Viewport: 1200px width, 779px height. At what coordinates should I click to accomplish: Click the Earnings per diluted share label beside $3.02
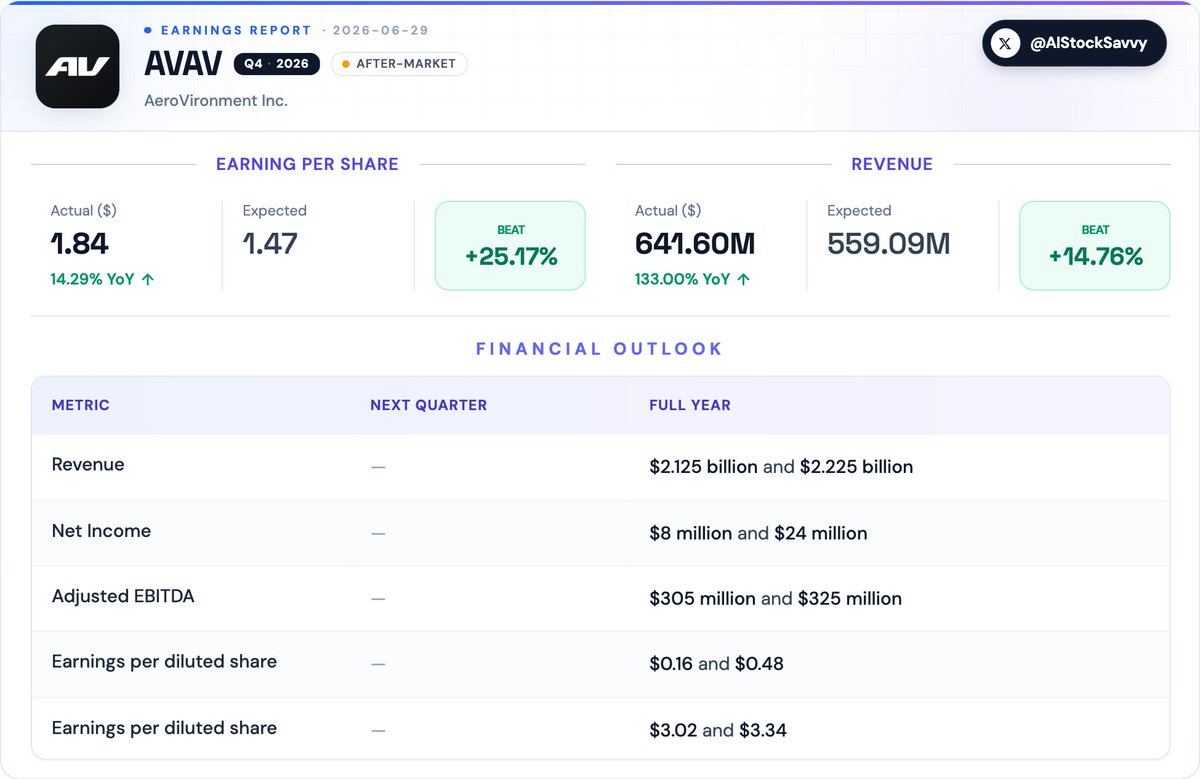click(x=164, y=728)
